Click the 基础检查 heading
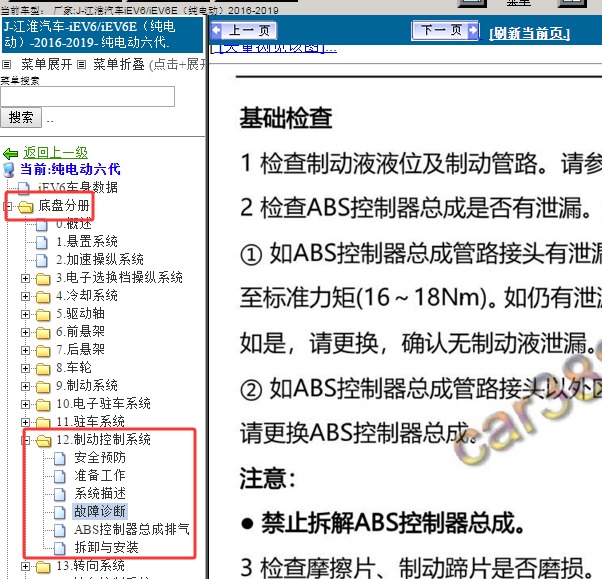The height and width of the screenshot is (579, 602). pyautogui.click(x=286, y=117)
